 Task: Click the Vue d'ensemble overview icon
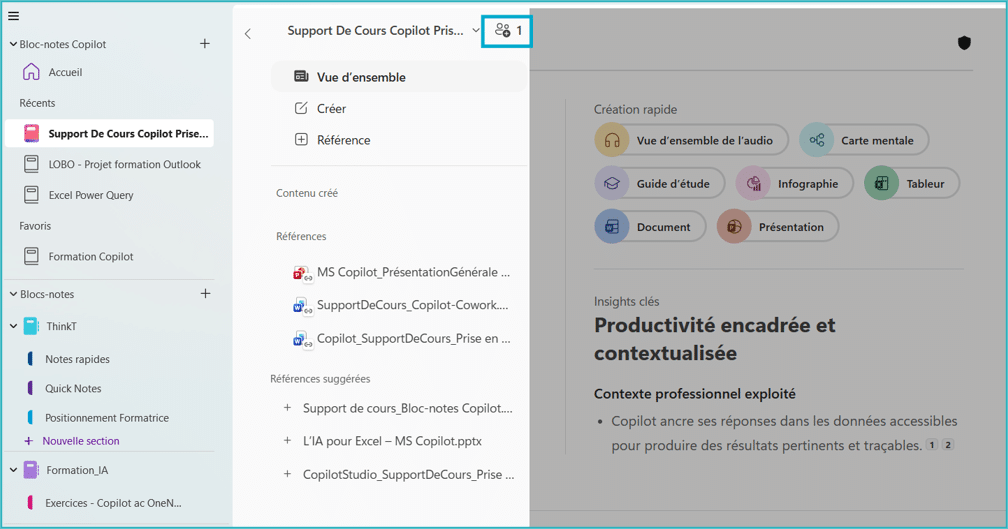pos(301,76)
